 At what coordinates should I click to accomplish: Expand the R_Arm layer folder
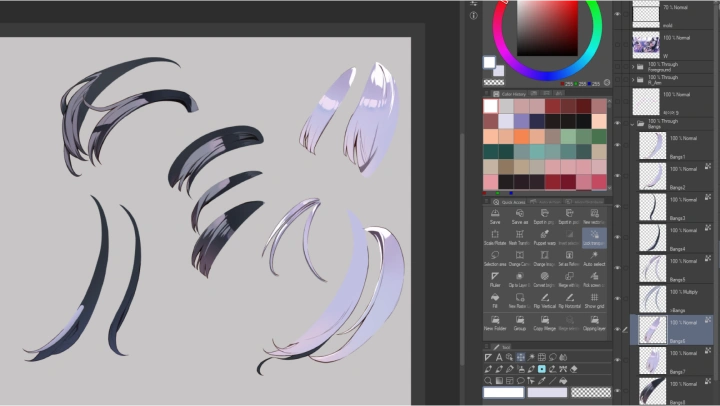pos(633,79)
